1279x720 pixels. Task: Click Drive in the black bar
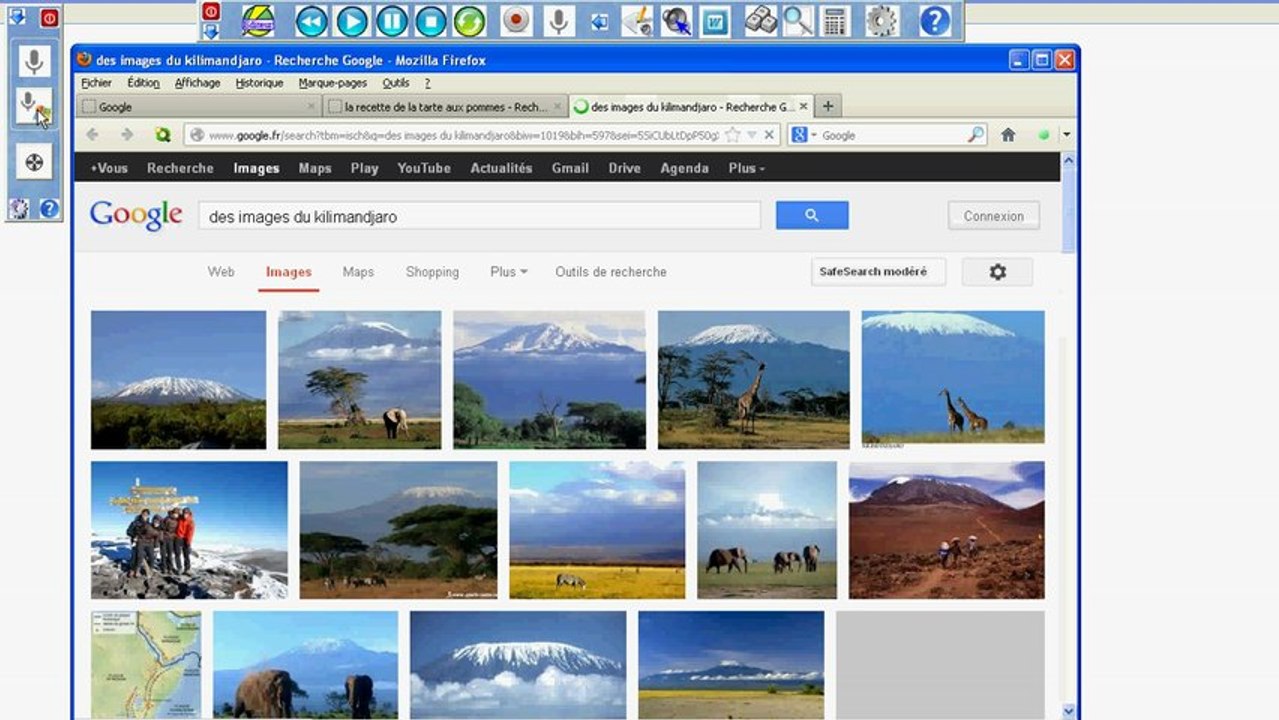625,168
